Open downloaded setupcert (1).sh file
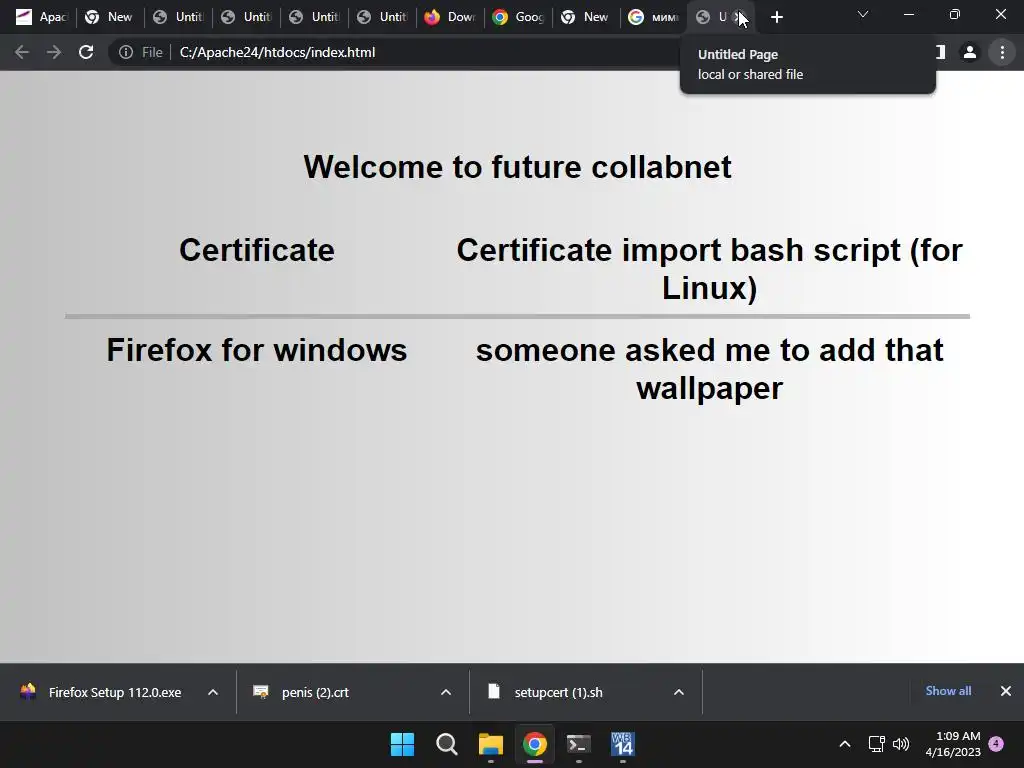This screenshot has width=1024, height=768. click(546, 692)
